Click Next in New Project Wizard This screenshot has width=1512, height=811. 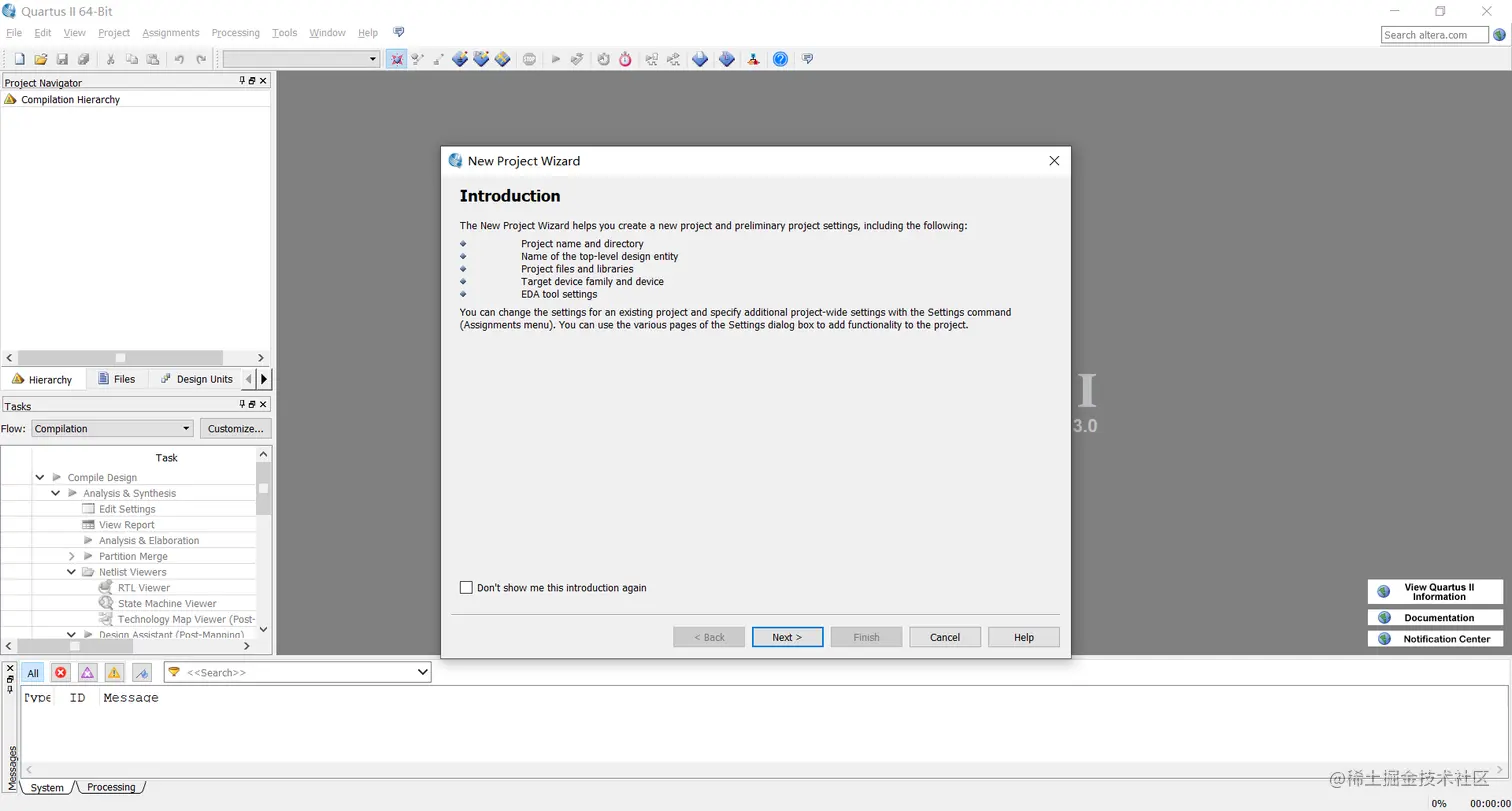click(x=788, y=637)
